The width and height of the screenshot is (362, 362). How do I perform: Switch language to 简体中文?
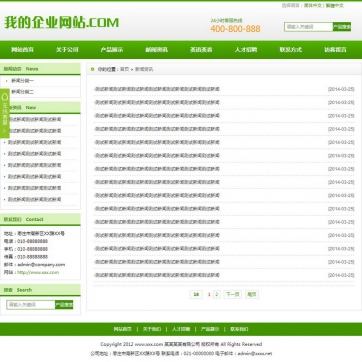tap(313, 5)
